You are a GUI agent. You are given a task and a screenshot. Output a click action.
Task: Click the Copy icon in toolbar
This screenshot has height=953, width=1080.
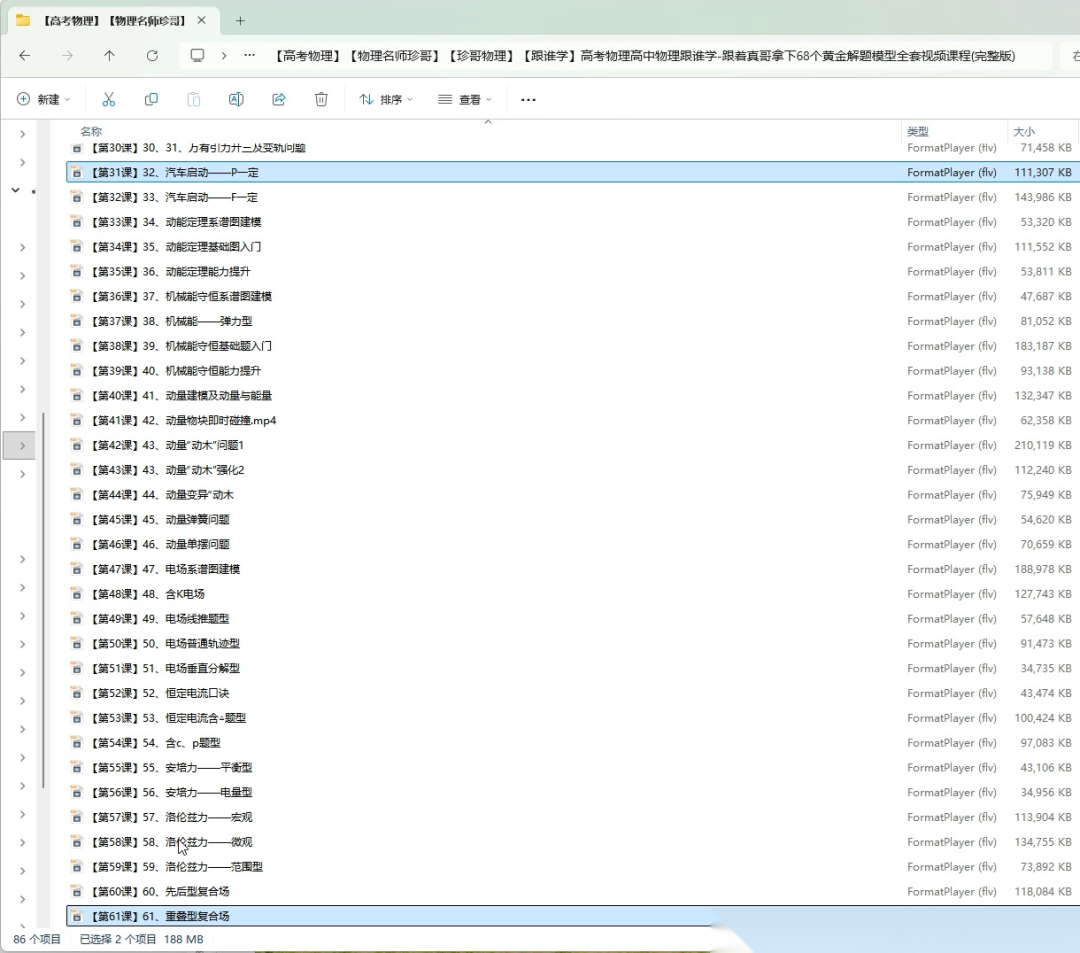[151, 99]
